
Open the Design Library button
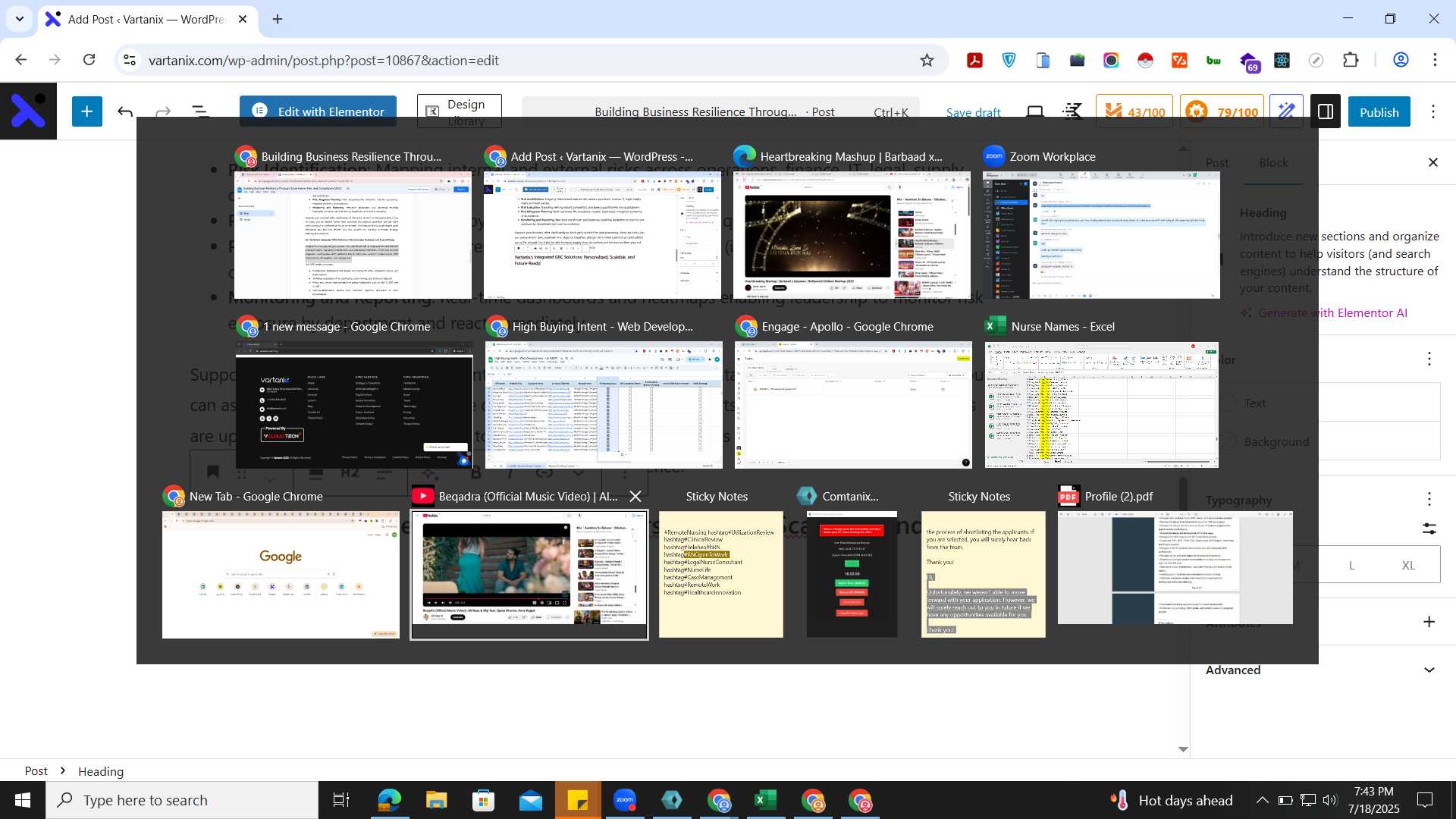[x=460, y=111]
